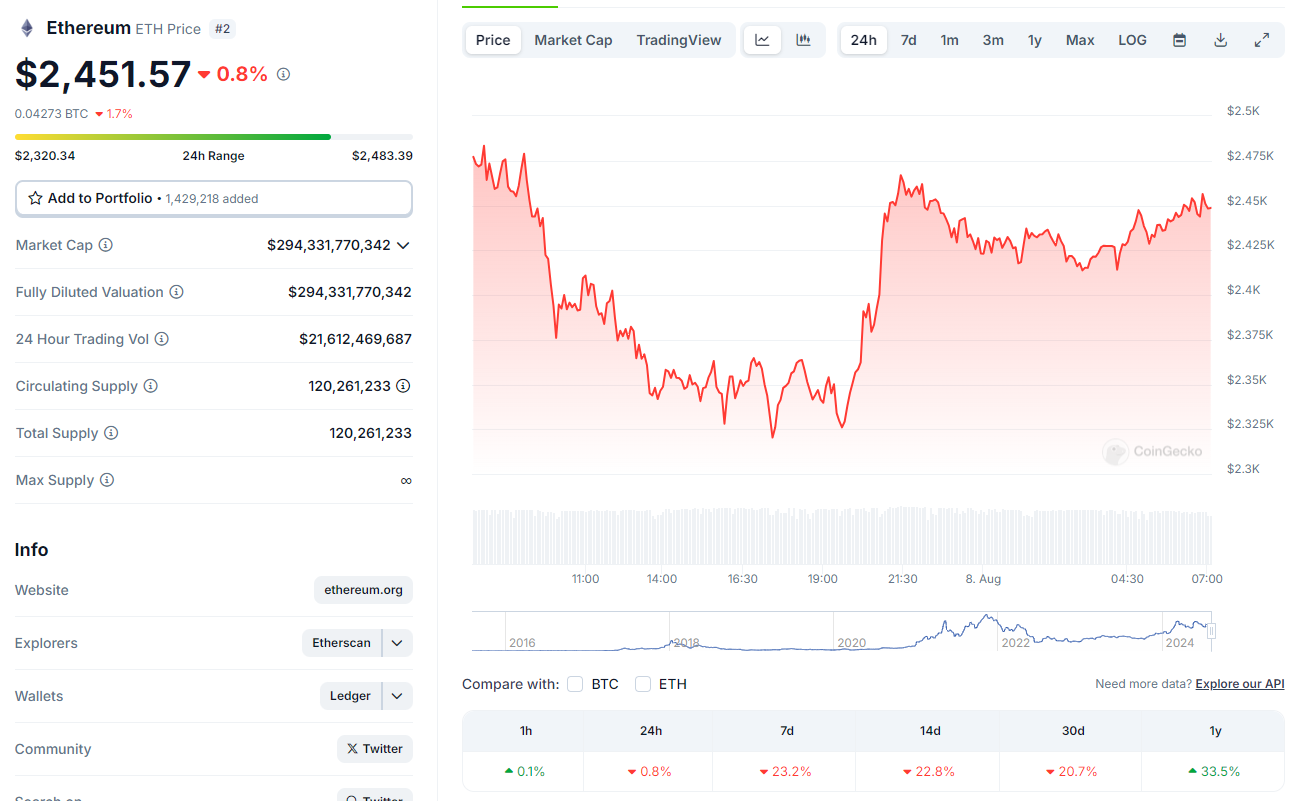
Task: Open the price change info icon
Action: (283, 74)
